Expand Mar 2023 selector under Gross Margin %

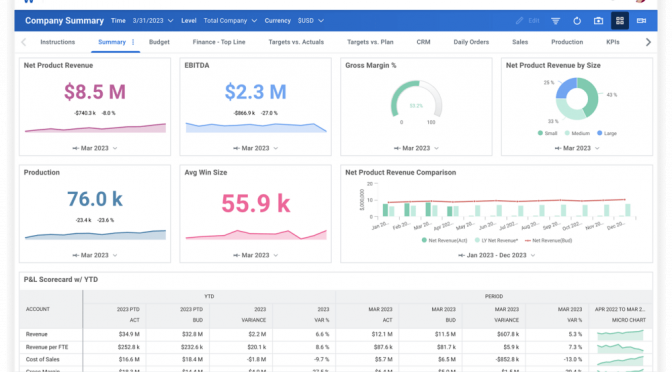(416, 148)
